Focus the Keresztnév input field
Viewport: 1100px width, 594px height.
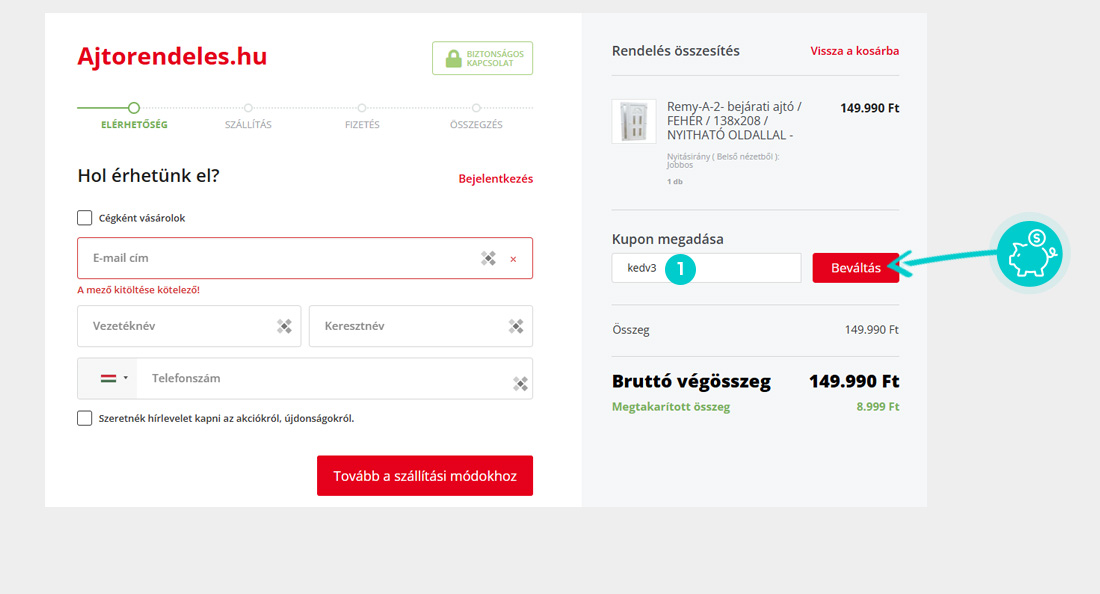(421, 326)
